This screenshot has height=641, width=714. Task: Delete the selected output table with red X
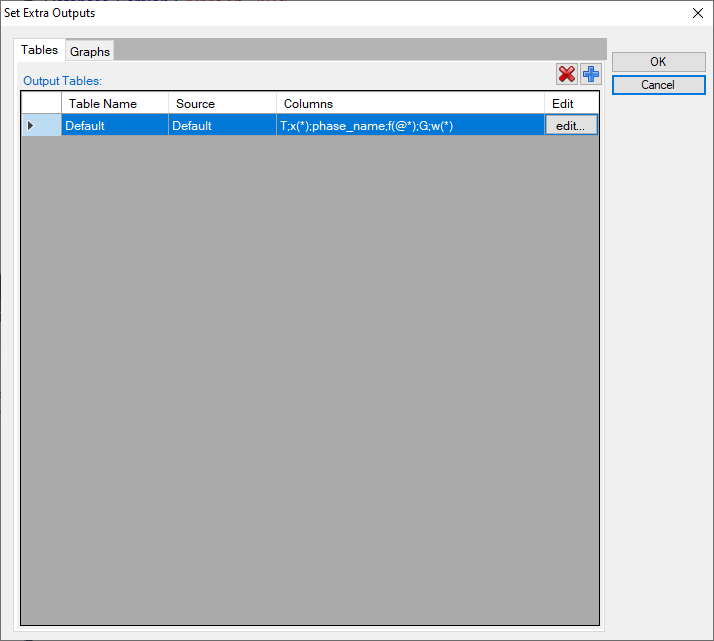(x=567, y=74)
